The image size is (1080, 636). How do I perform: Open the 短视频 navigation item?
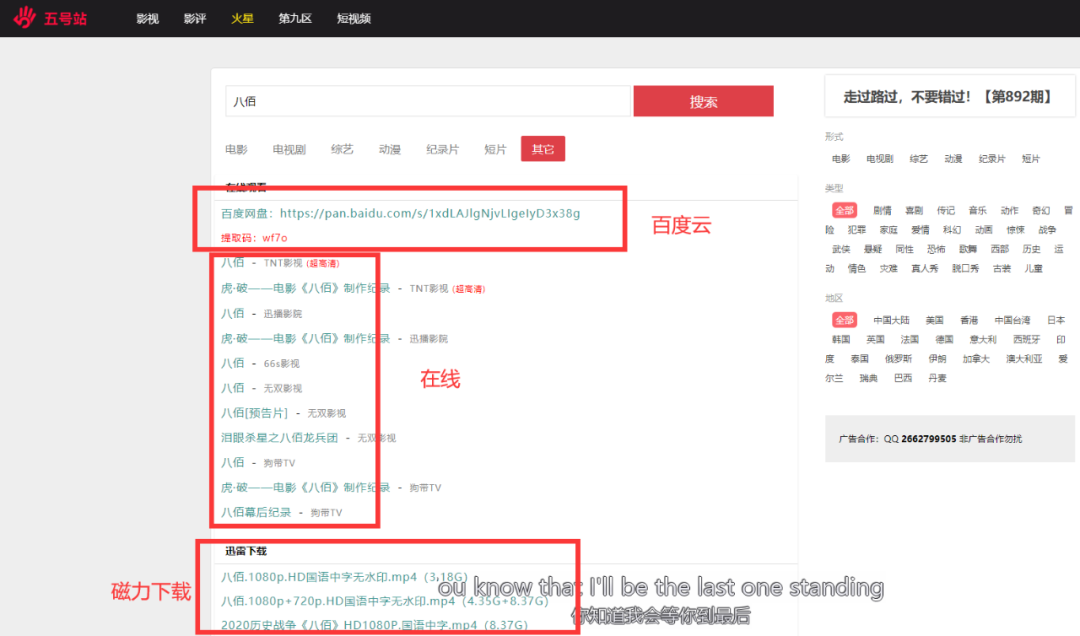coord(354,19)
